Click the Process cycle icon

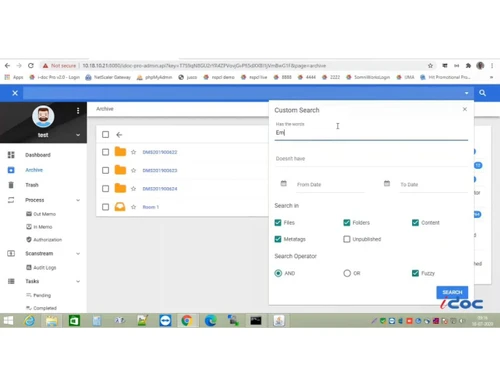11,200
